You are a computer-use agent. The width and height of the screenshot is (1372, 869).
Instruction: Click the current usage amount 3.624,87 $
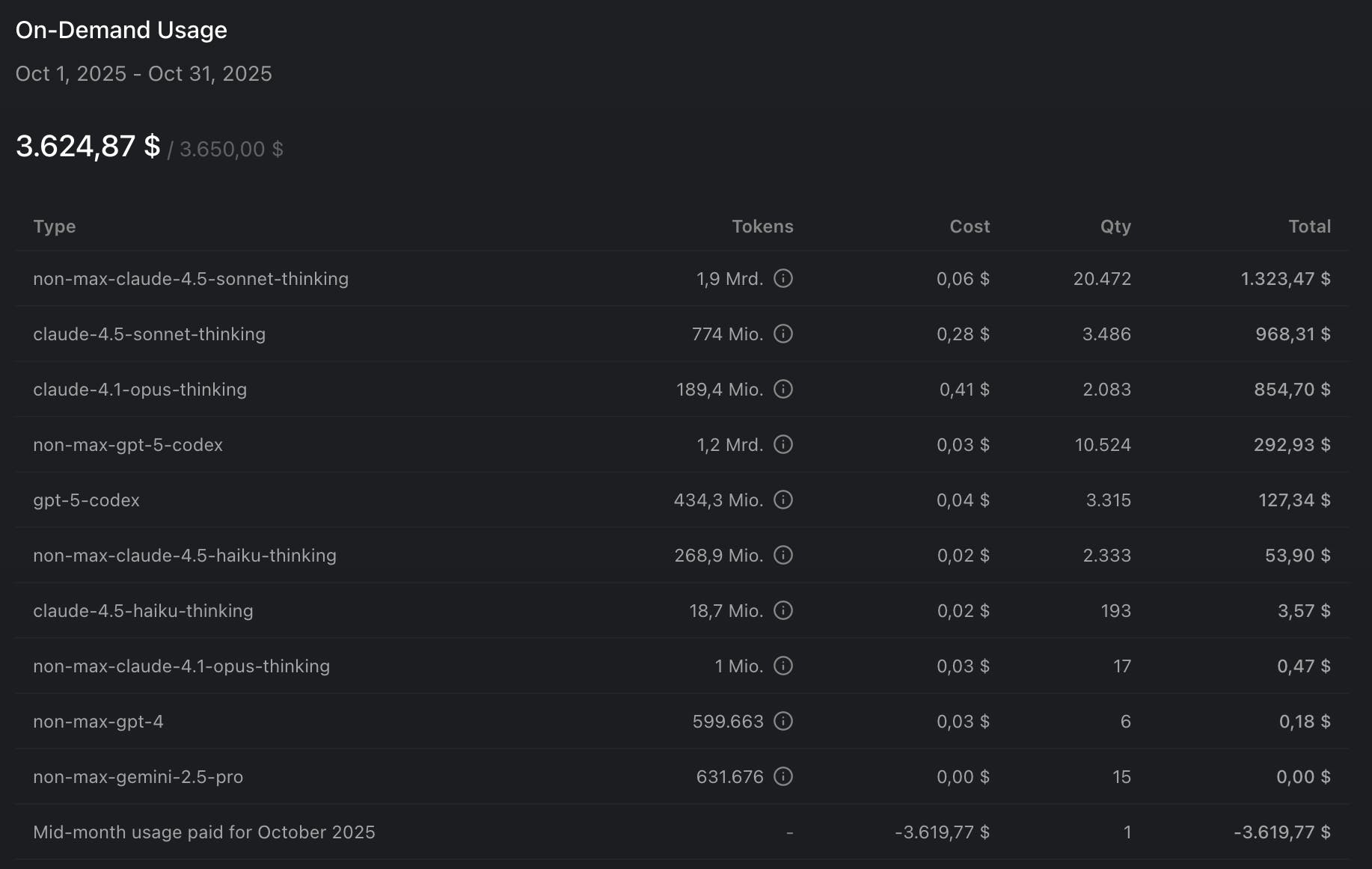[x=88, y=146]
